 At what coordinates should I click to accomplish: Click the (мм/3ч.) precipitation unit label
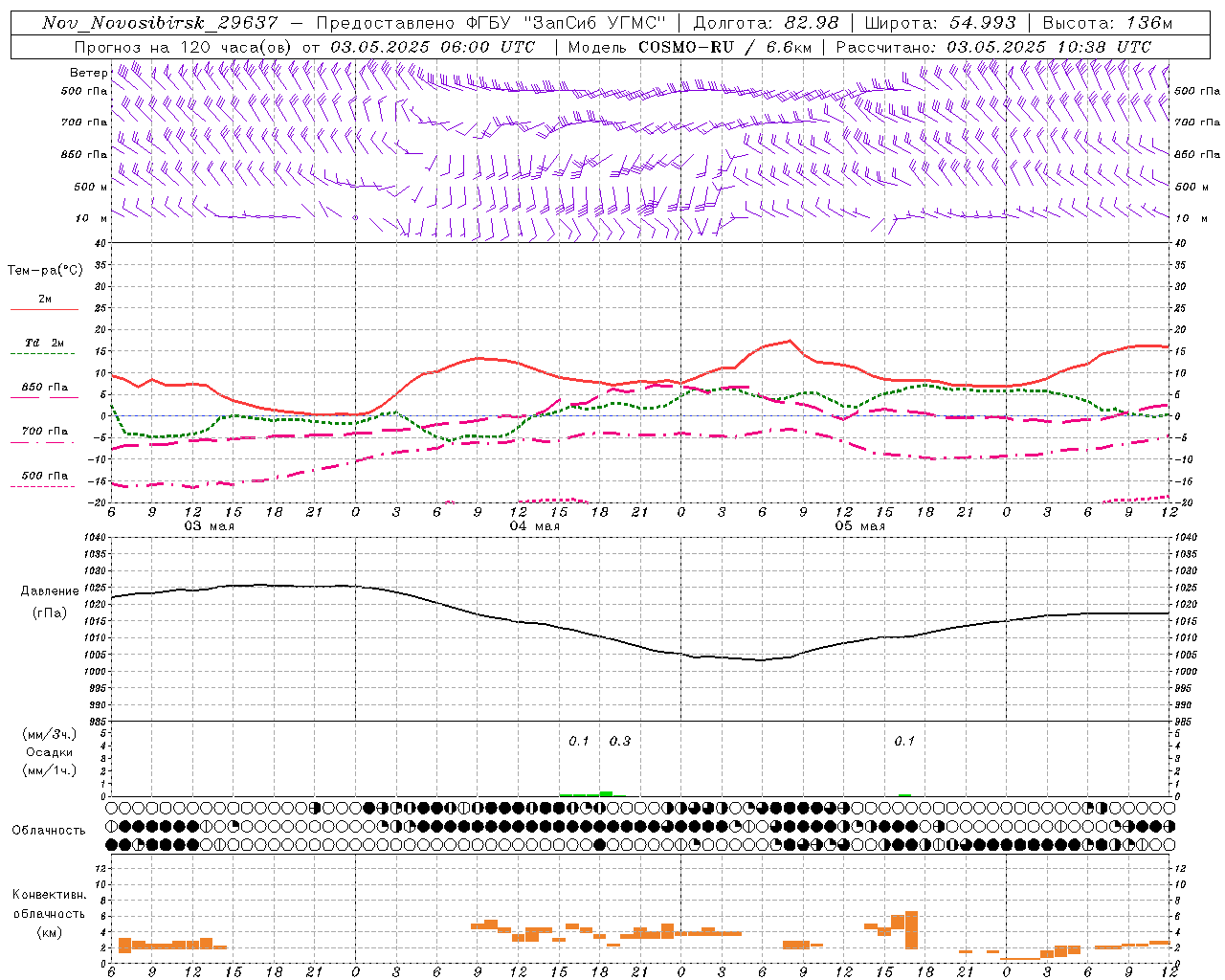pyautogui.click(x=49, y=734)
